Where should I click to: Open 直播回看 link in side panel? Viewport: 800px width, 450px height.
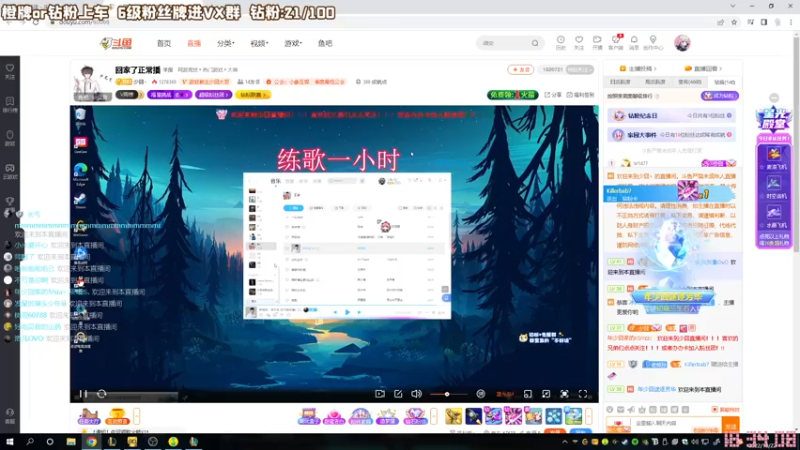(704, 68)
